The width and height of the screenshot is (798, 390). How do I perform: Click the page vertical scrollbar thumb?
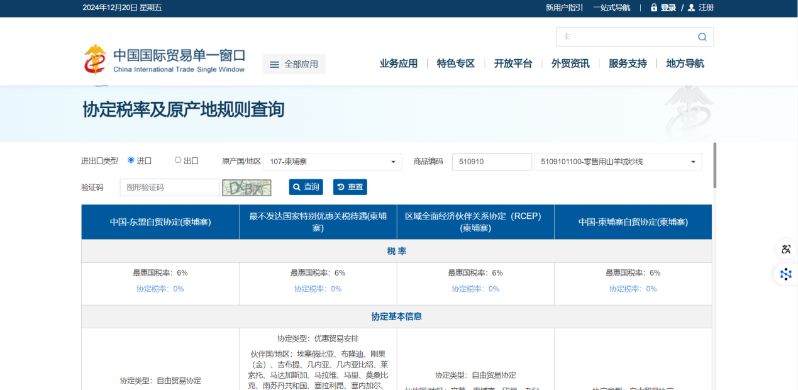(715, 165)
